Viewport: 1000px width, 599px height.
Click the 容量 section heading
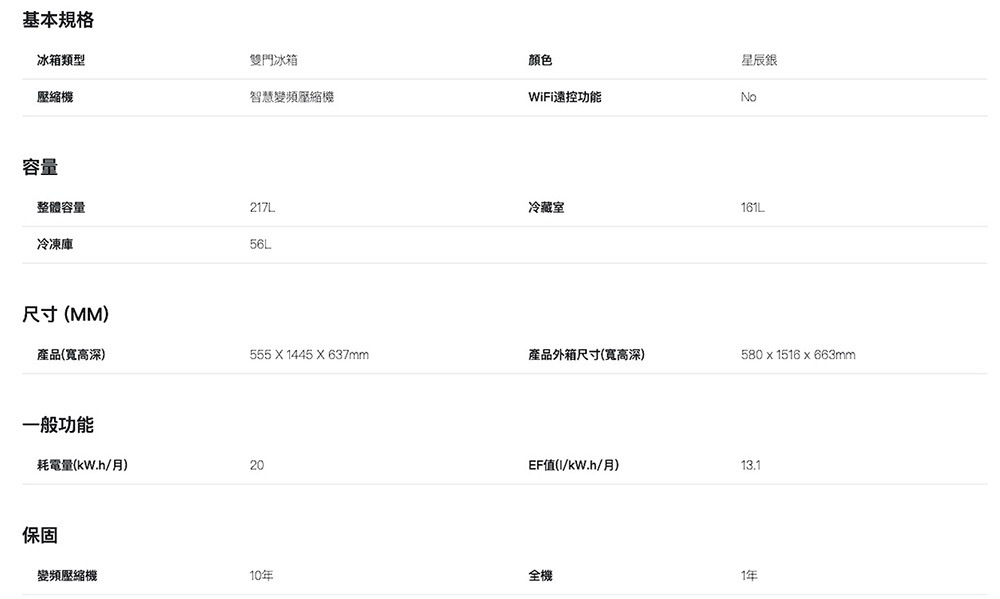pos(40,168)
